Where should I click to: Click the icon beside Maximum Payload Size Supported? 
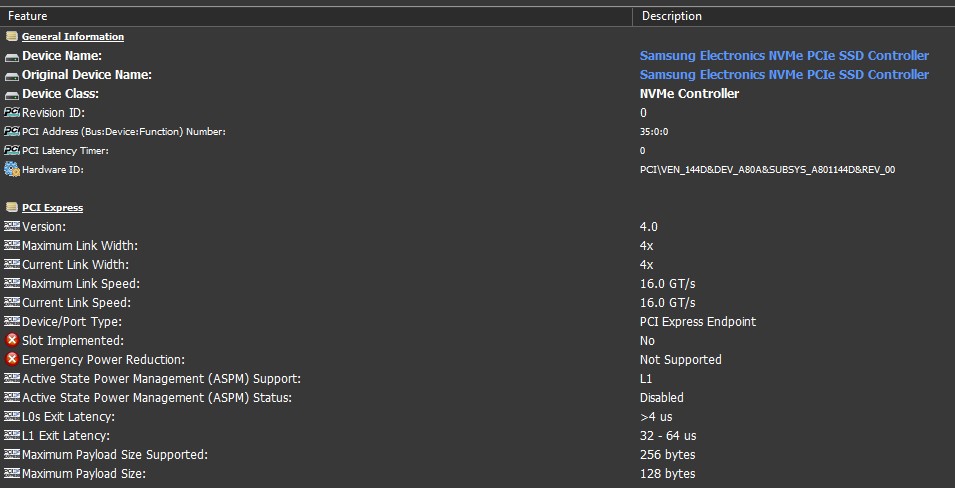(12, 454)
